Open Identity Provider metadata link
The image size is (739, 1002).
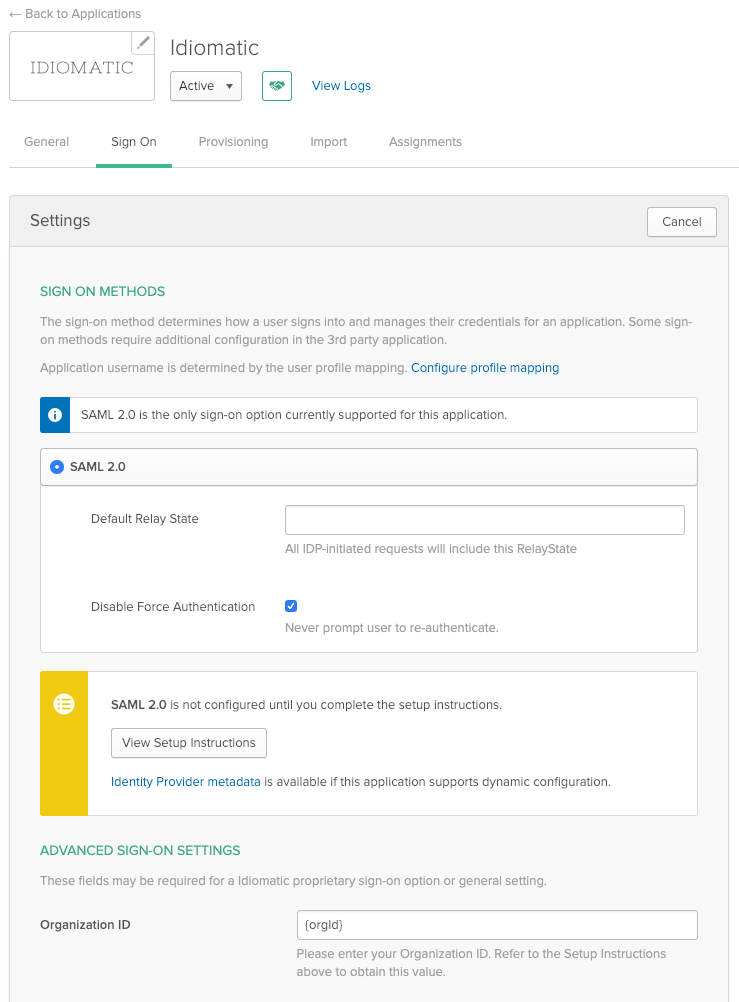click(186, 781)
